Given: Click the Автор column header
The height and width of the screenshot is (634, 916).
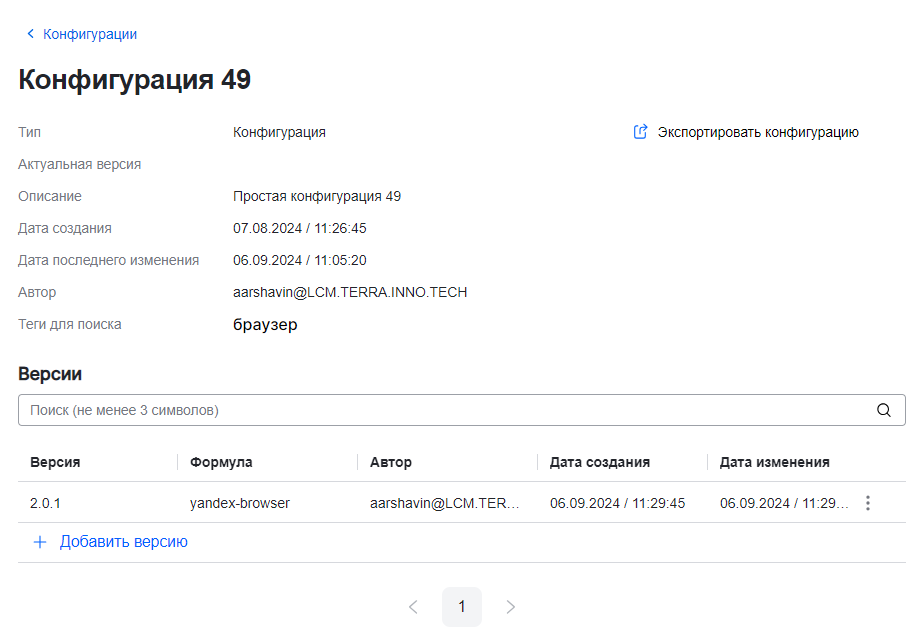Looking at the screenshot, I should tap(391, 462).
